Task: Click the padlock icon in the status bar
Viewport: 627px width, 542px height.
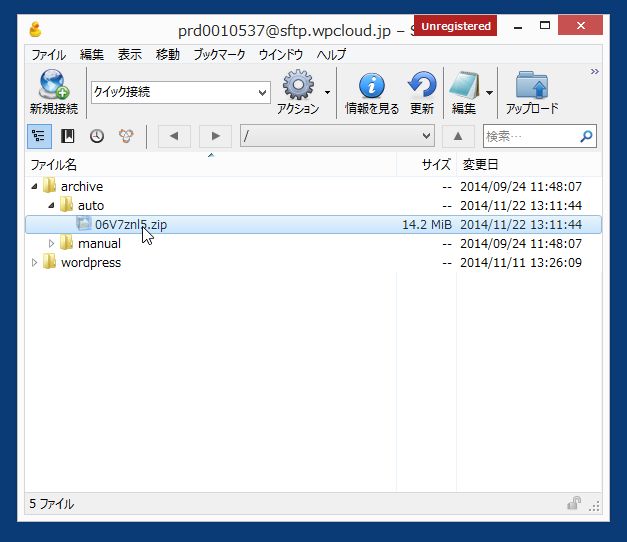Action: (574, 503)
